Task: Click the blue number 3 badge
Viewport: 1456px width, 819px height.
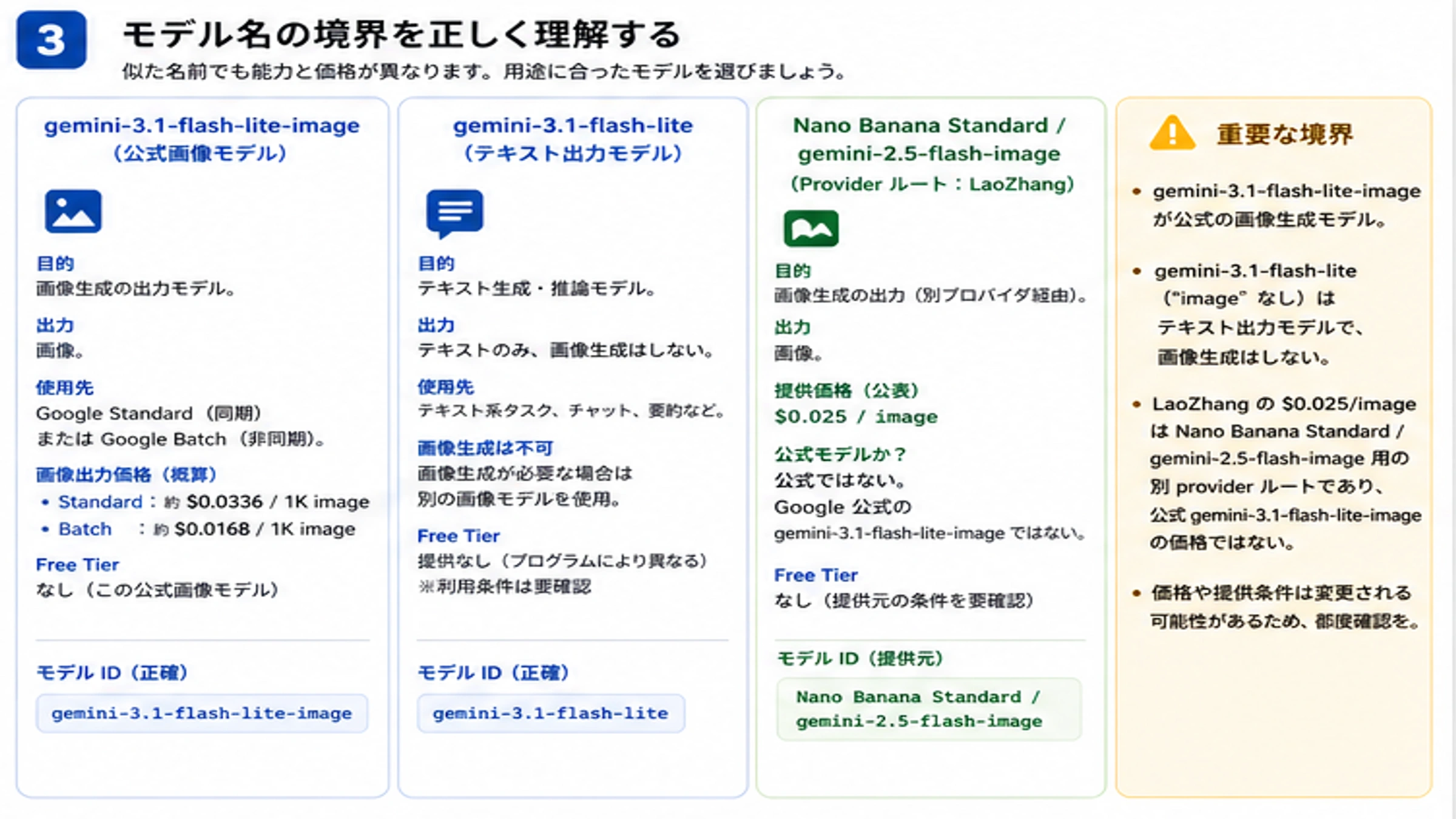Action: pyautogui.click(x=52, y=40)
